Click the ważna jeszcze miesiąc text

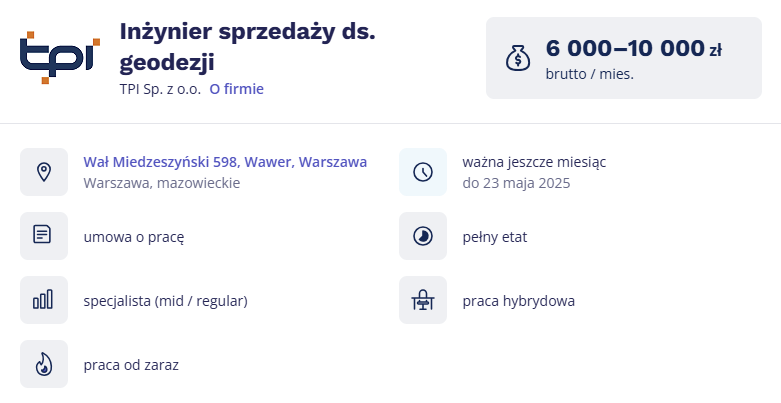click(534, 162)
